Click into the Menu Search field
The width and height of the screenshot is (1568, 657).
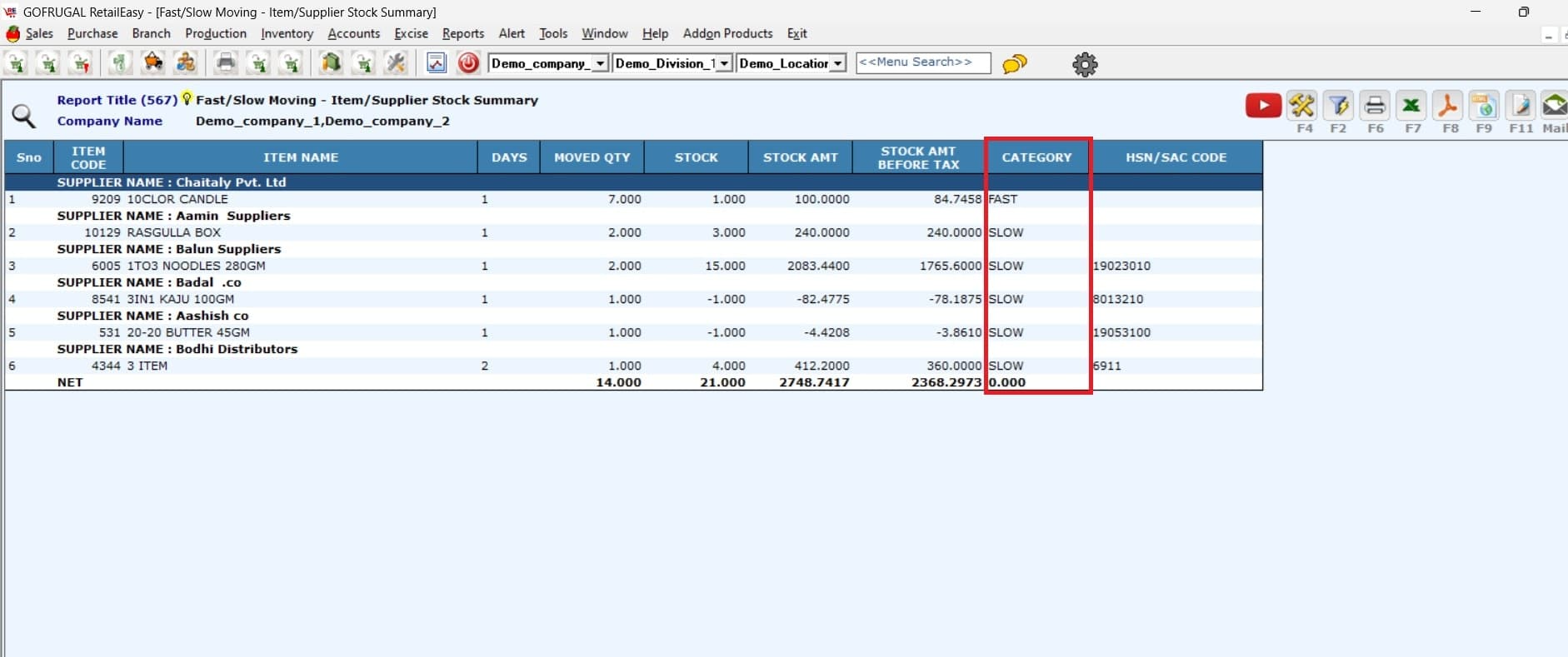[x=922, y=62]
